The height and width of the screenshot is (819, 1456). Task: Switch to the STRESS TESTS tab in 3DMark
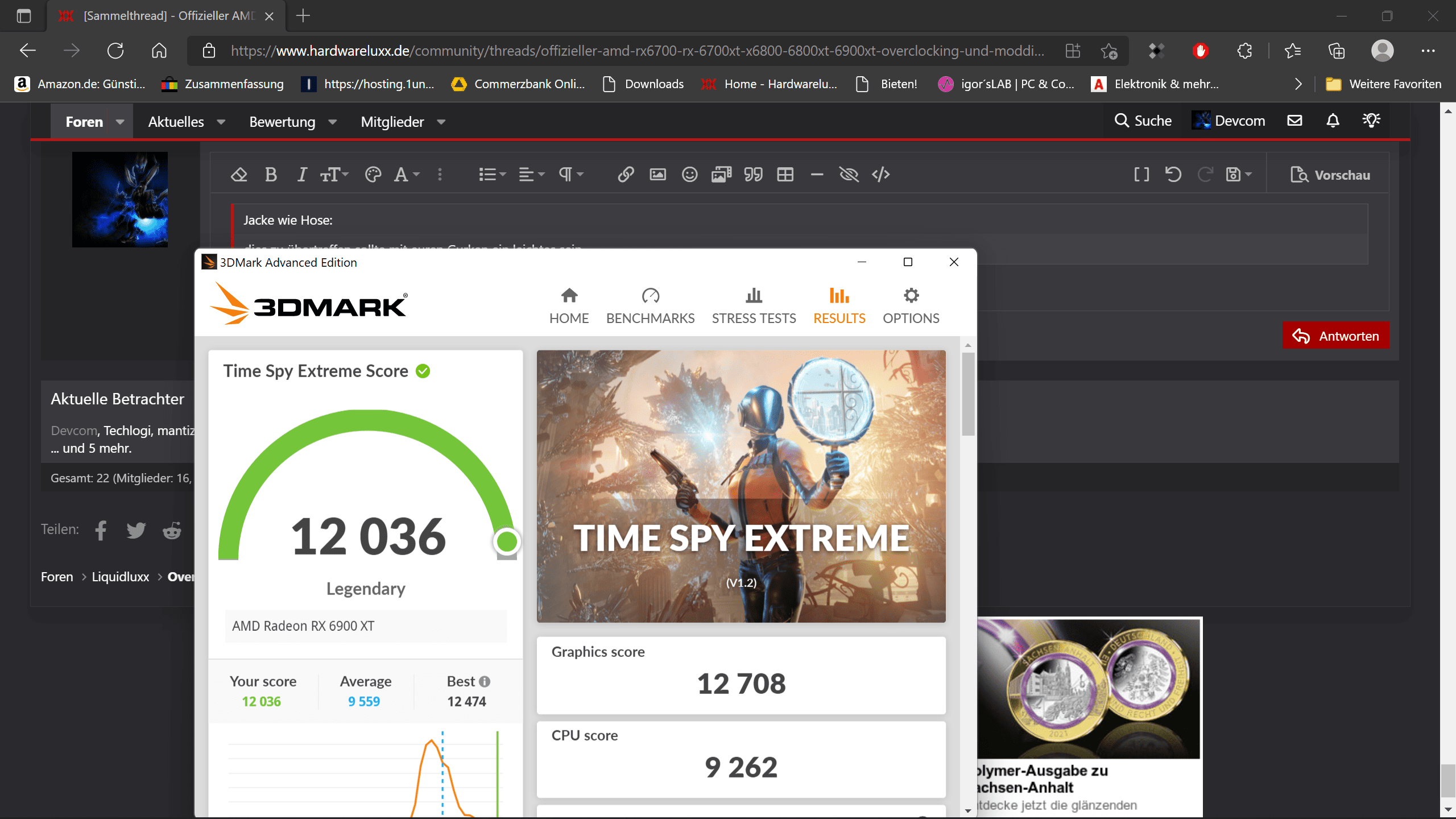(754, 306)
